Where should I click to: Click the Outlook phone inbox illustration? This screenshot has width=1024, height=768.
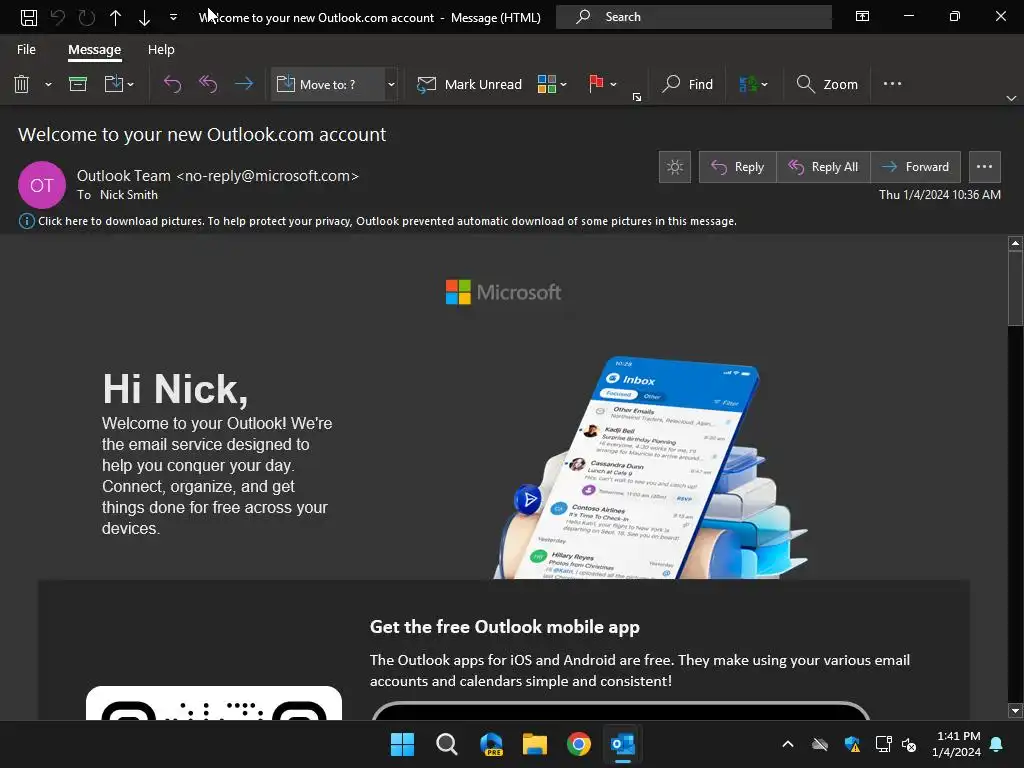click(x=650, y=468)
